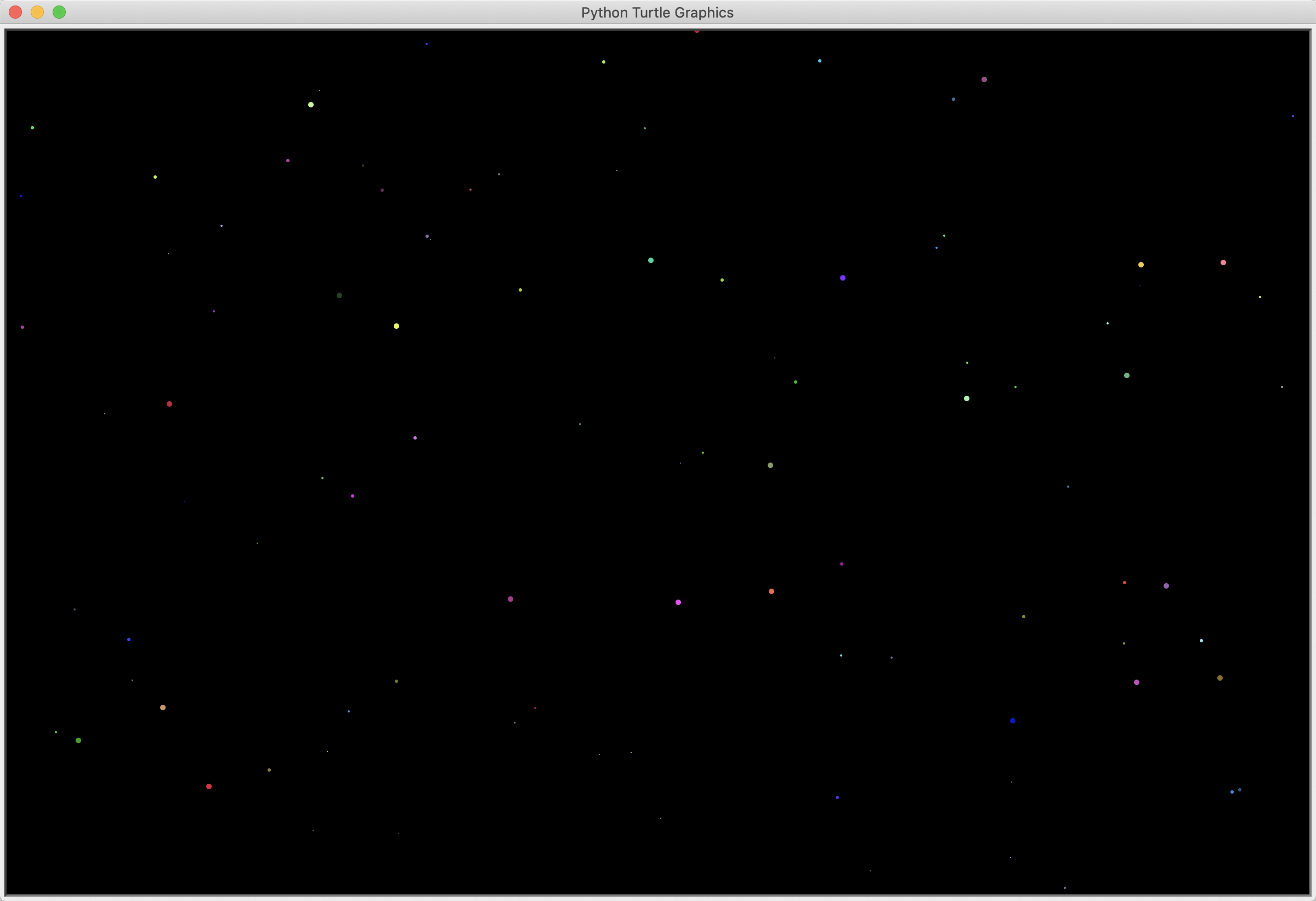This screenshot has width=1316, height=901.
Task: Click the bright magenta dot beside the orange dot
Action: pos(678,602)
